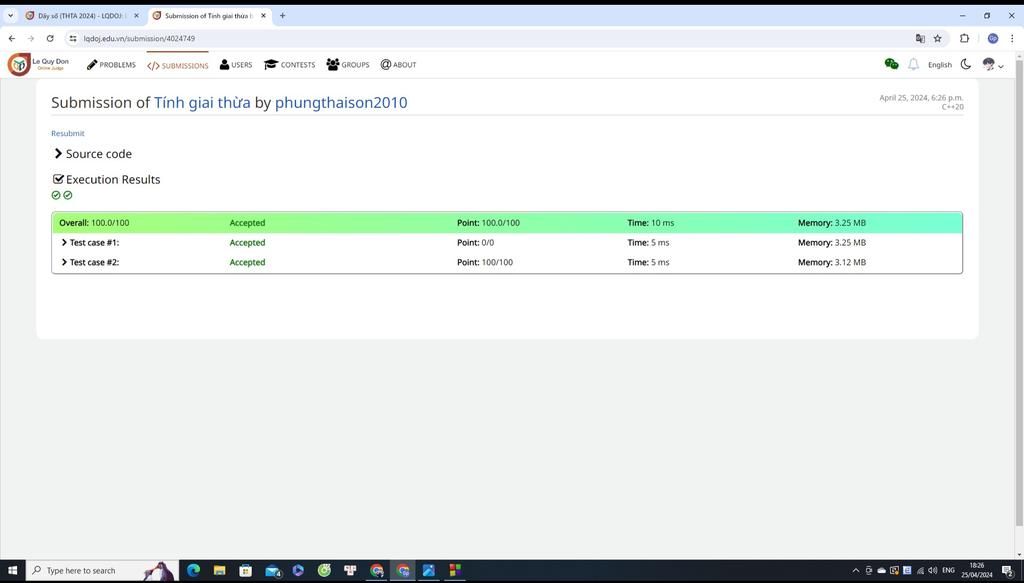Open Microsoft Store from the taskbar
1024x583 pixels.
coord(246,571)
